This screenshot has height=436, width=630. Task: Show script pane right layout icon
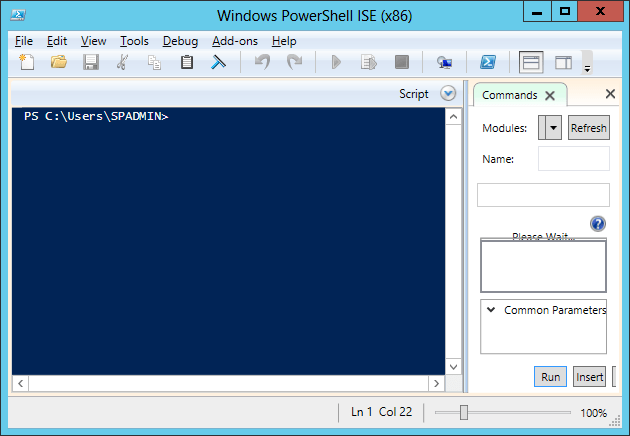[x=563, y=63]
